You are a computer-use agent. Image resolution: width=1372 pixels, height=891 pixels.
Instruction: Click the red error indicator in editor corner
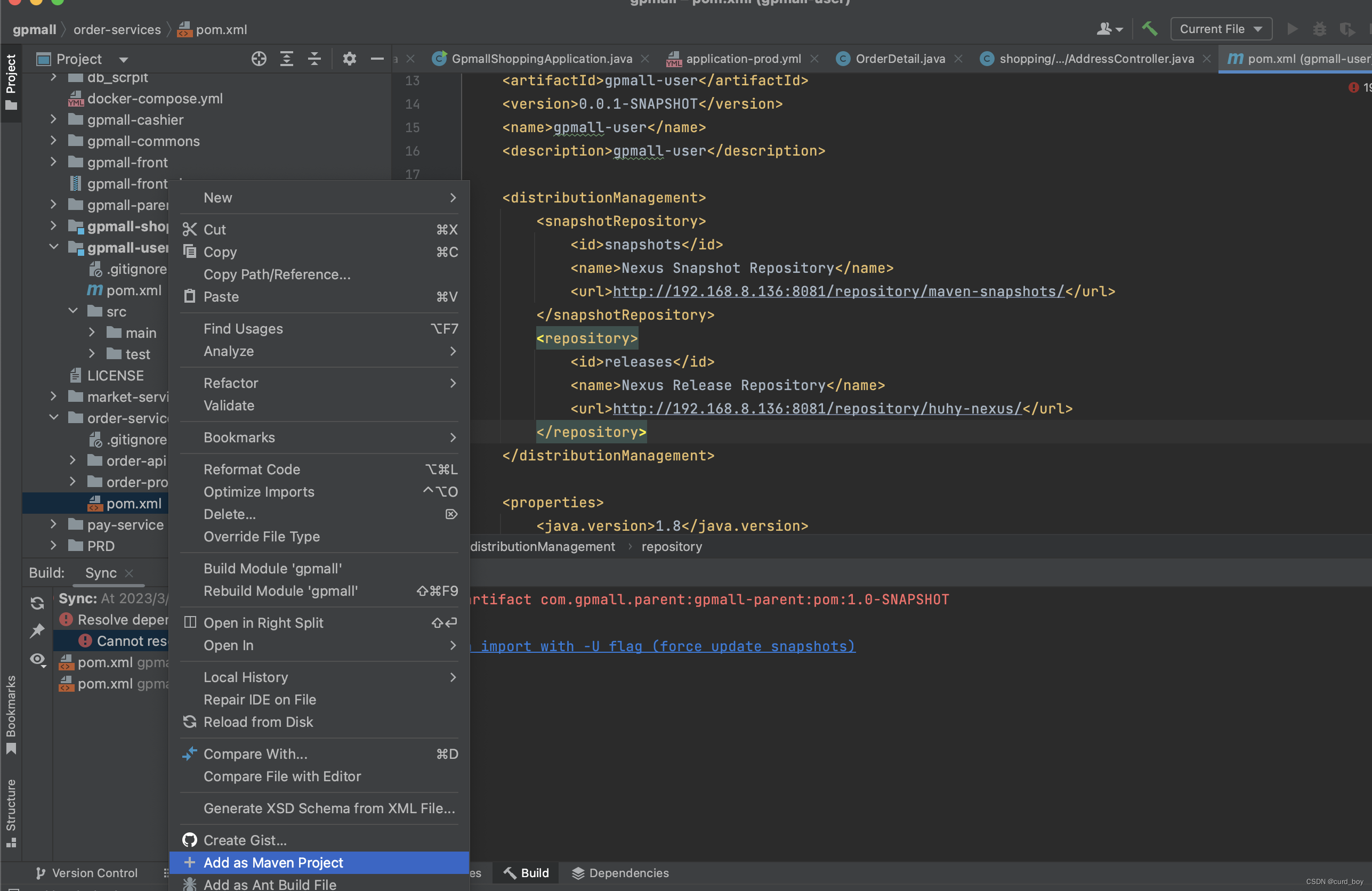(1354, 87)
